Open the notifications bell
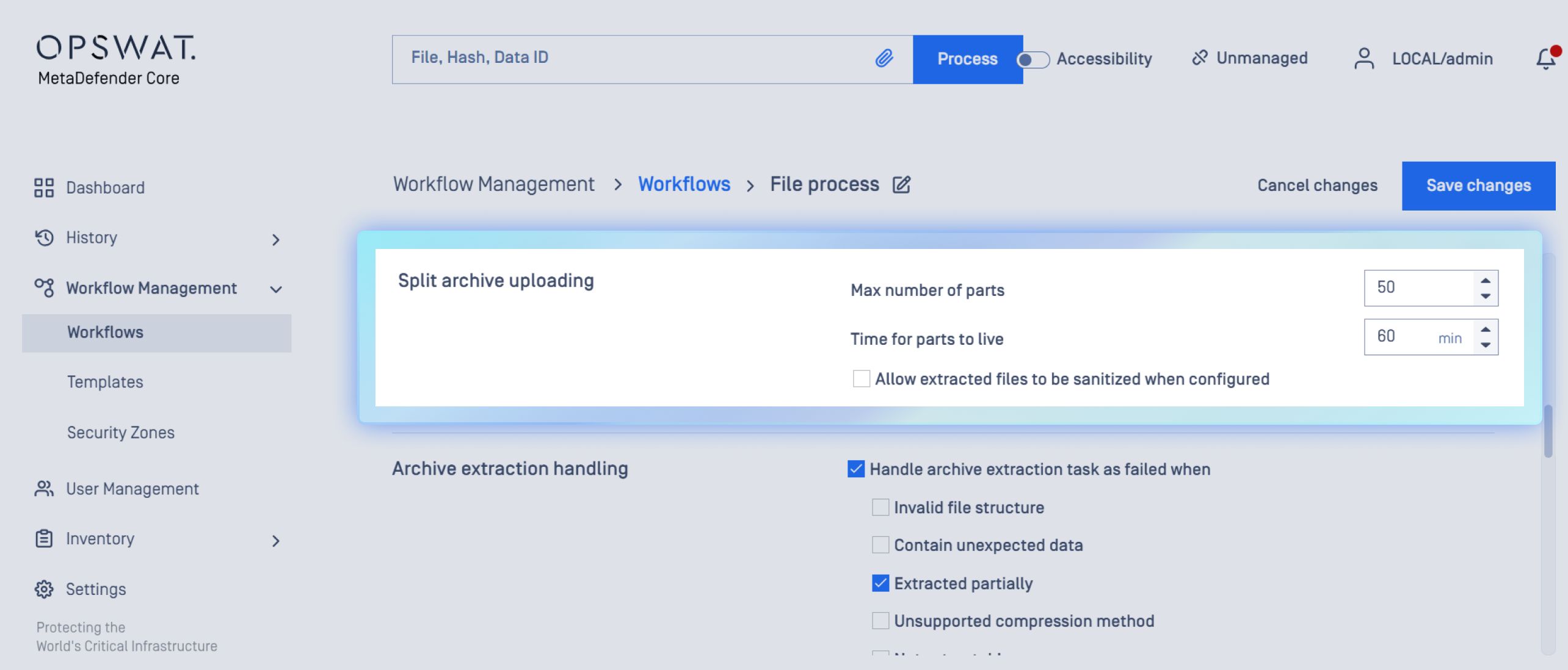The image size is (1568, 670). 1545,59
